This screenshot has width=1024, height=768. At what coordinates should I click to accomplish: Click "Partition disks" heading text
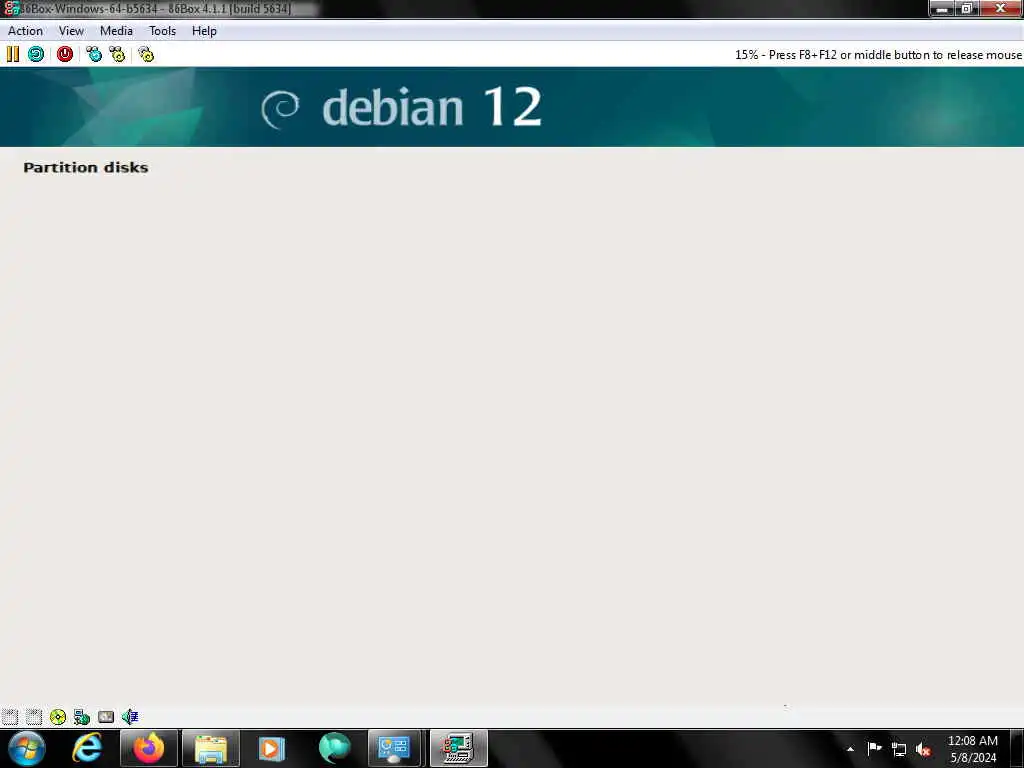[86, 168]
